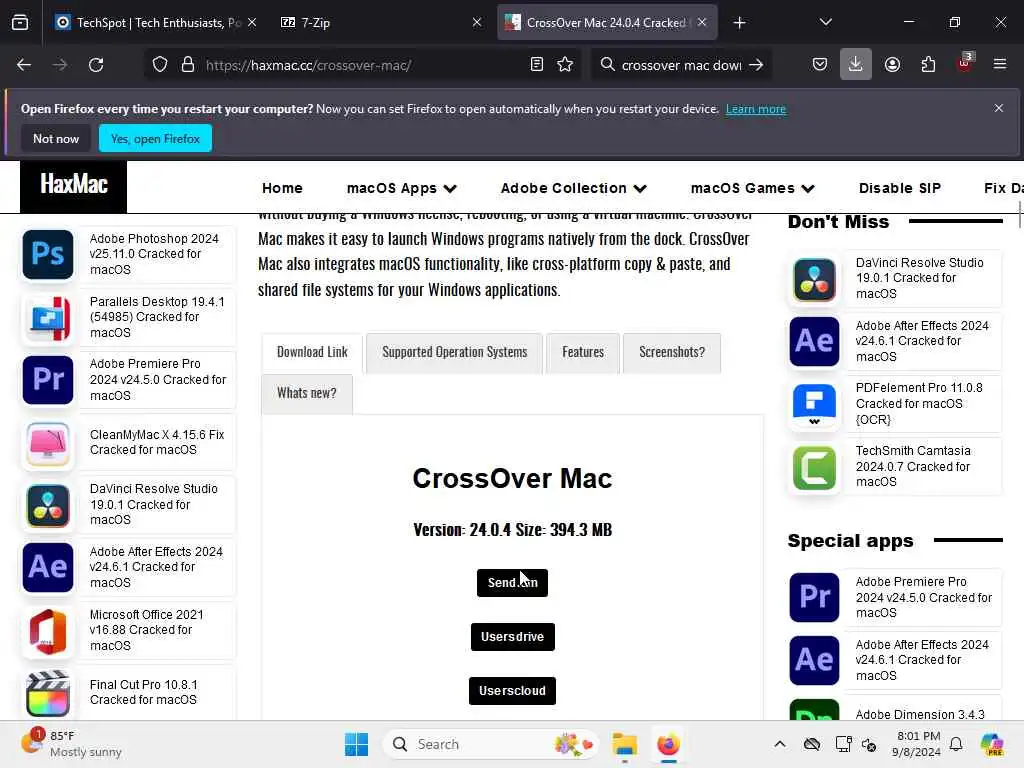Click the Not now button
The height and width of the screenshot is (768, 1024).
click(x=56, y=138)
